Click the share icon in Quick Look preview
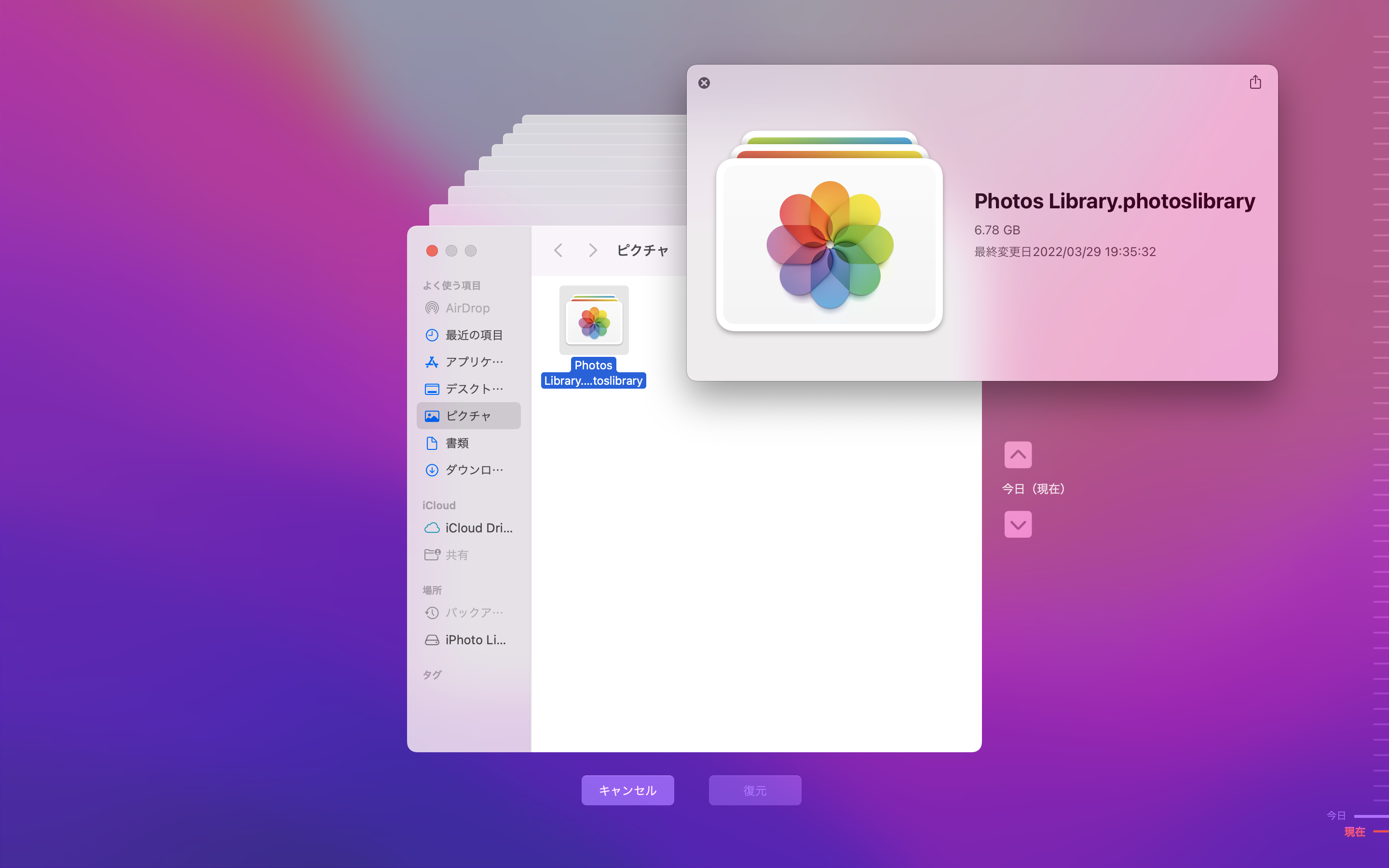The width and height of the screenshot is (1389, 868). [x=1255, y=82]
